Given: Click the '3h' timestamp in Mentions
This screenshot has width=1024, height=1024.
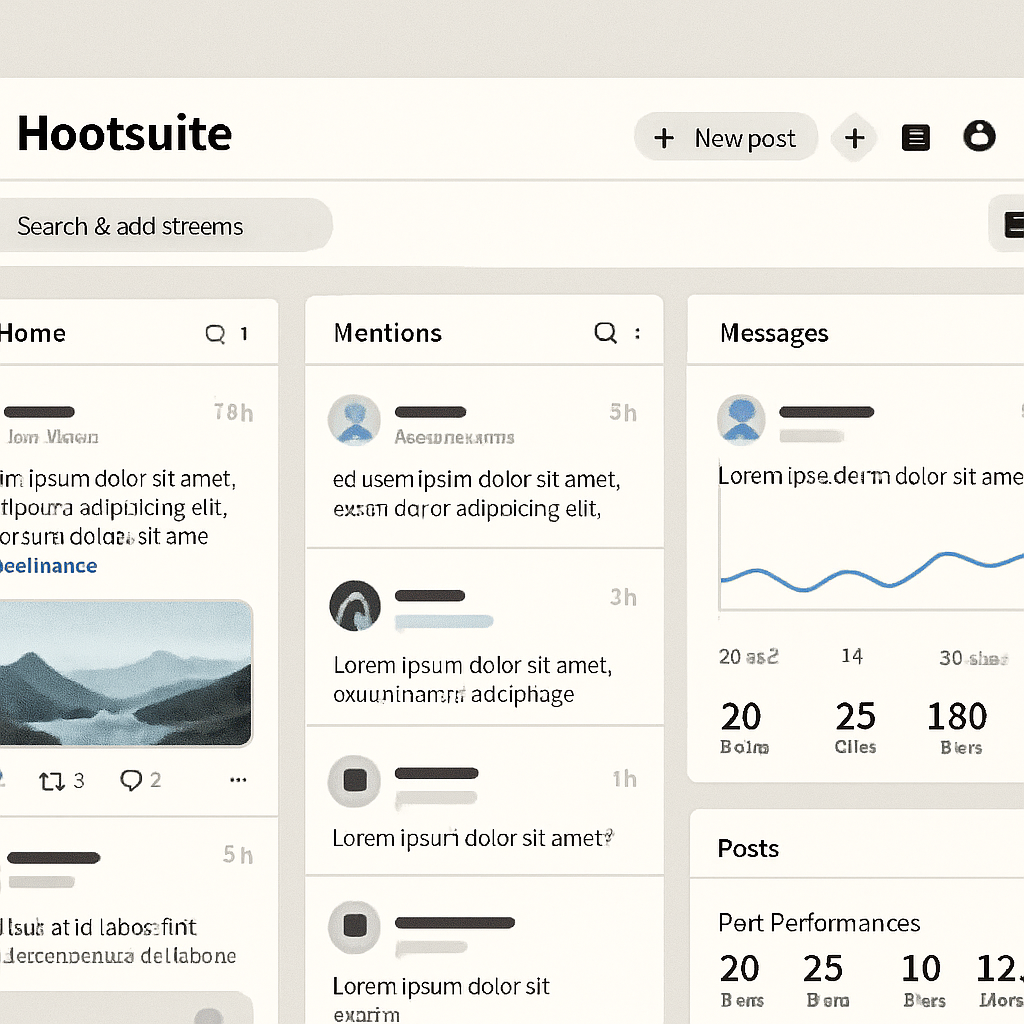Looking at the screenshot, I should click(x=623, y=597).
